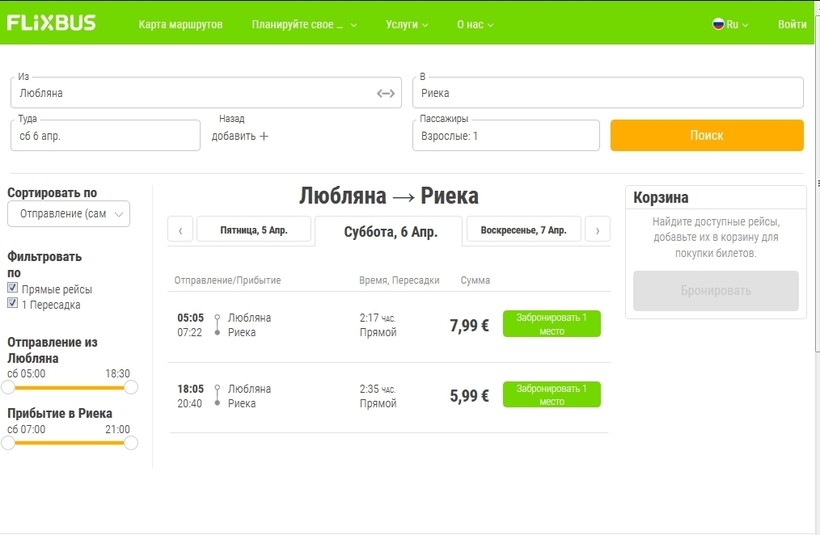This screenshot has height=535, width=820.
Task: Click the previous date arrow
Action: (x=180, y=230)
